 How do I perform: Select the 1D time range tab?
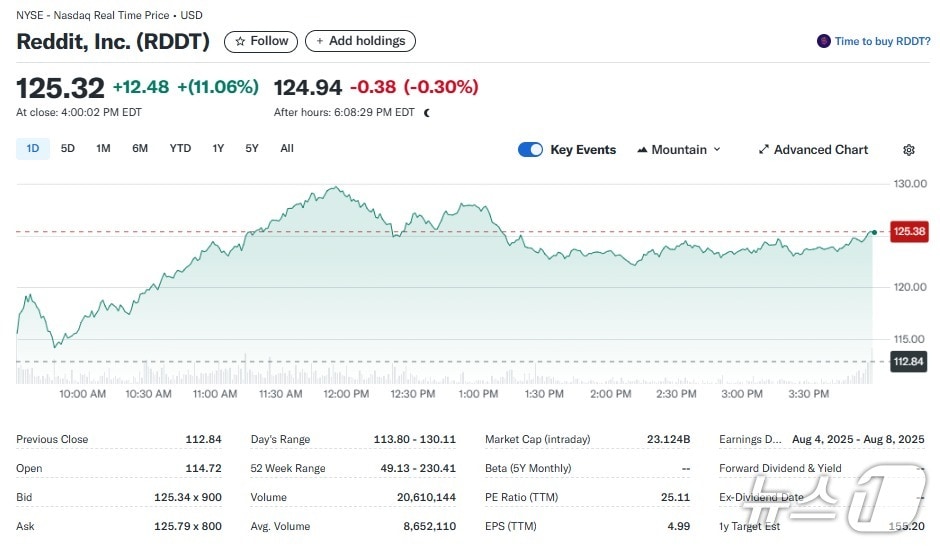click(x=33, y=149)
